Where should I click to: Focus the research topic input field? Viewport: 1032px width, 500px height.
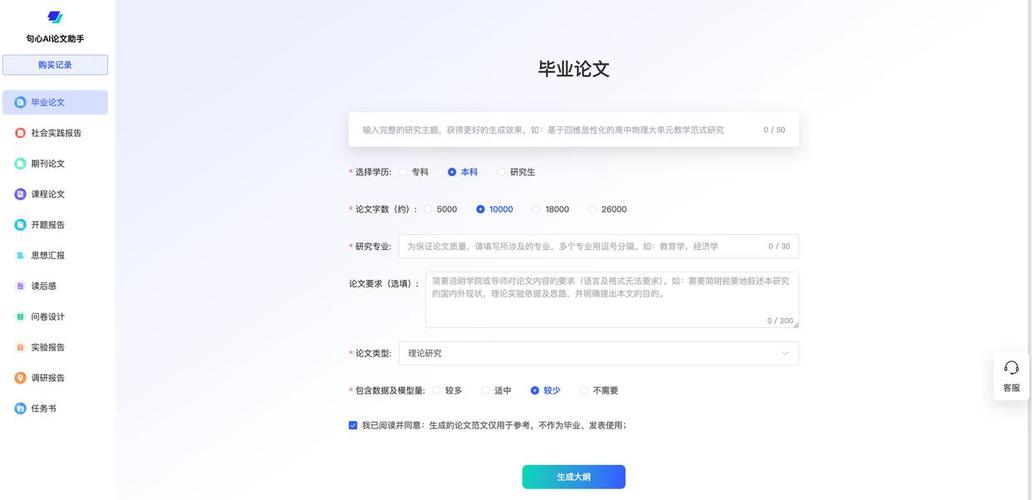574,130
